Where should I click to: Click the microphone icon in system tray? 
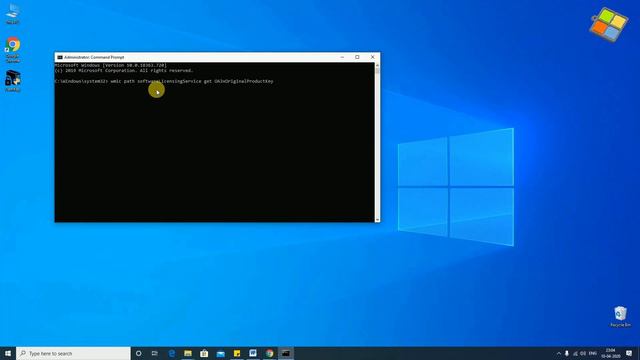(x=567, y=353)
